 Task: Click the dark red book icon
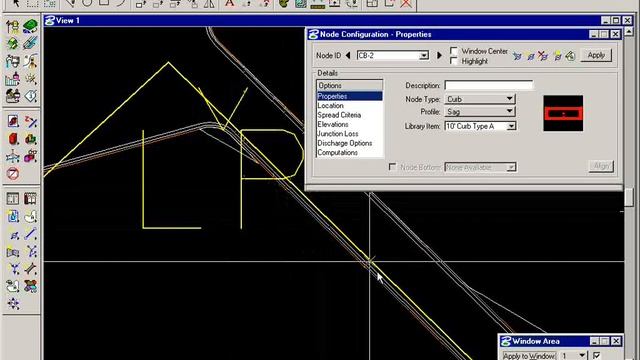(30, 199)
